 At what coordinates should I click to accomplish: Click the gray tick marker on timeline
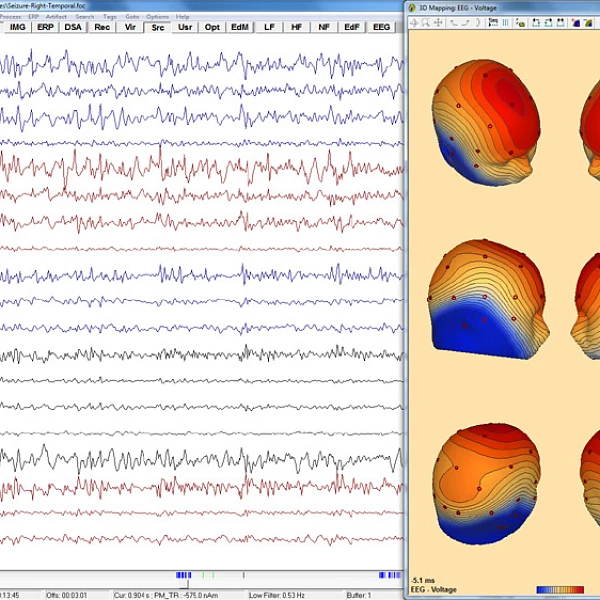click(243, 575)
